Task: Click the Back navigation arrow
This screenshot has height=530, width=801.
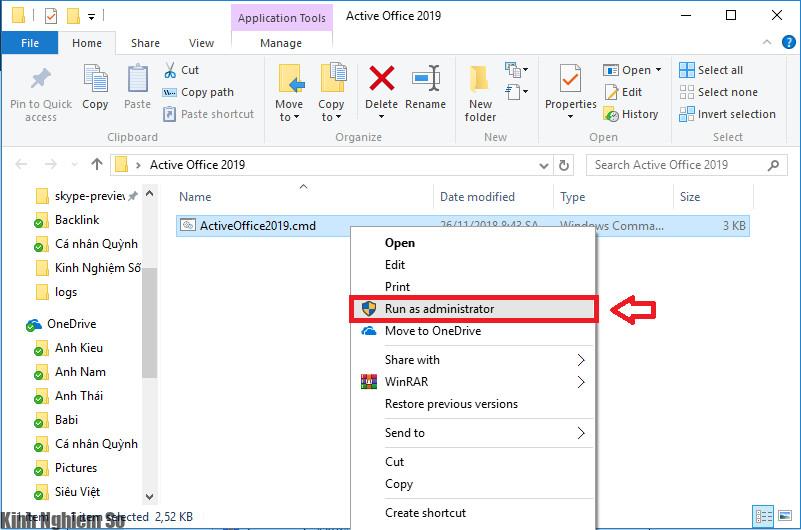Action: coord(21,164)
